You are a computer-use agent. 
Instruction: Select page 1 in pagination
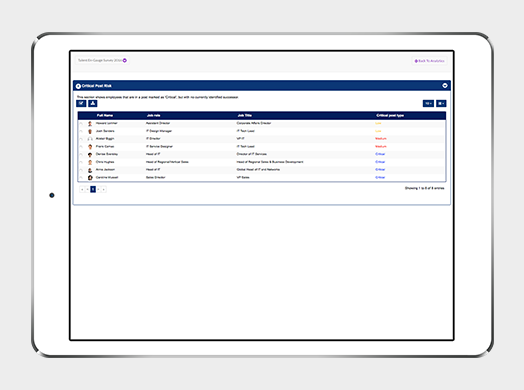pyautogui.click(x=93, y=189)
